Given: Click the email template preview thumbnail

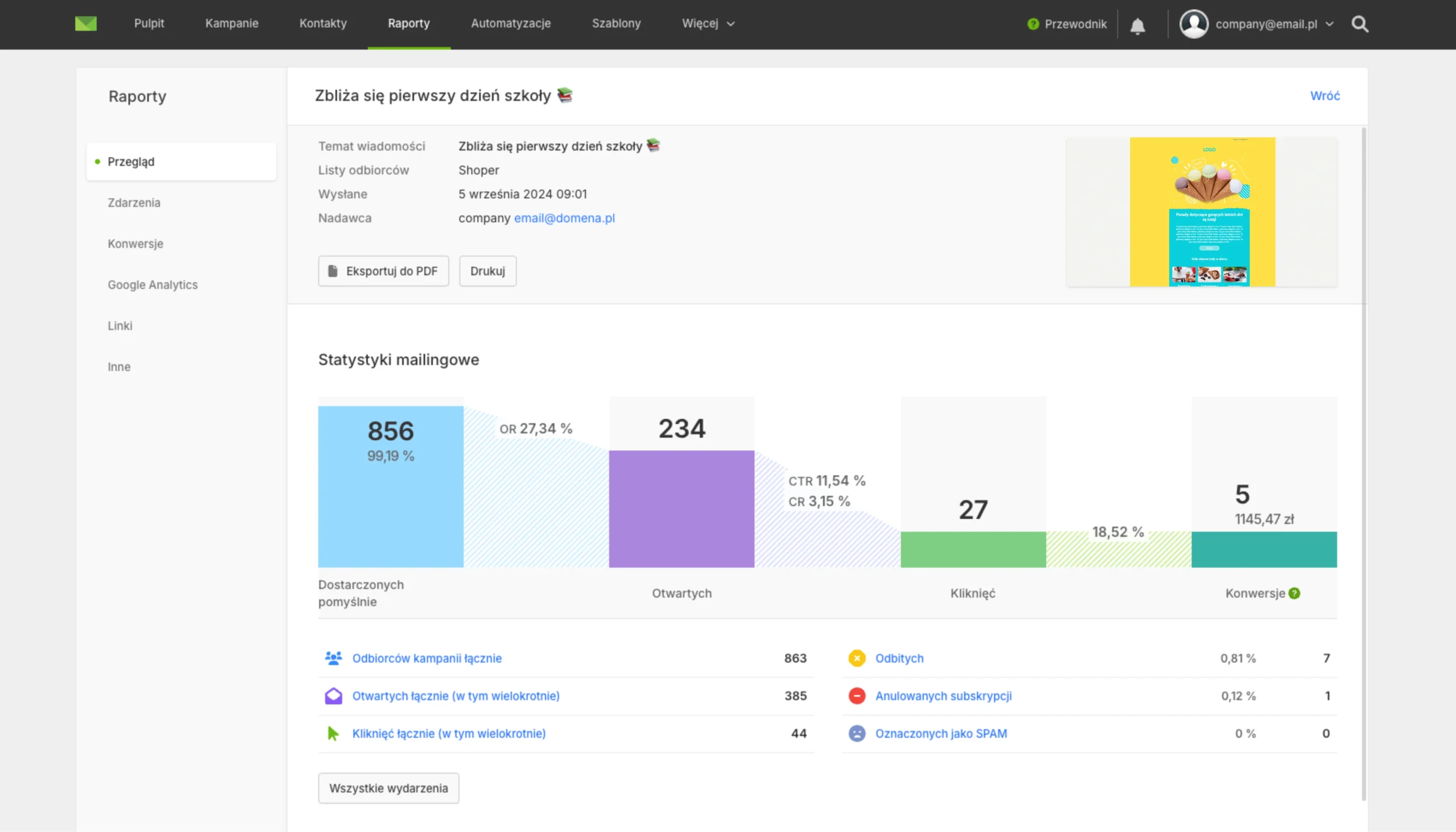Looking at the screenshot, I should pos(1202,212).
